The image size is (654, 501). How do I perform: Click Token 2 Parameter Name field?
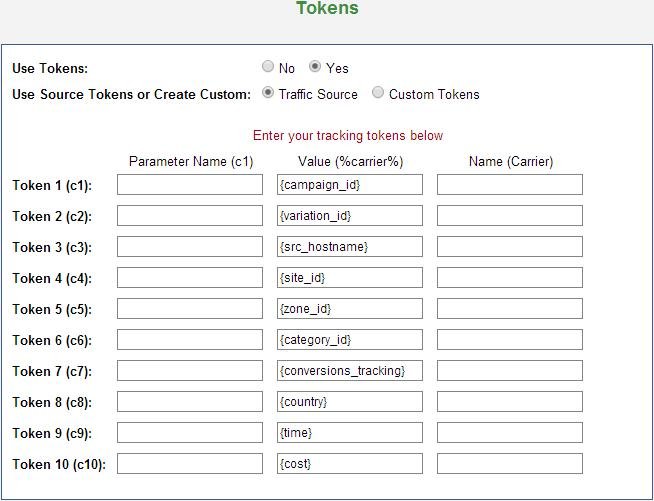pos(190,216)
